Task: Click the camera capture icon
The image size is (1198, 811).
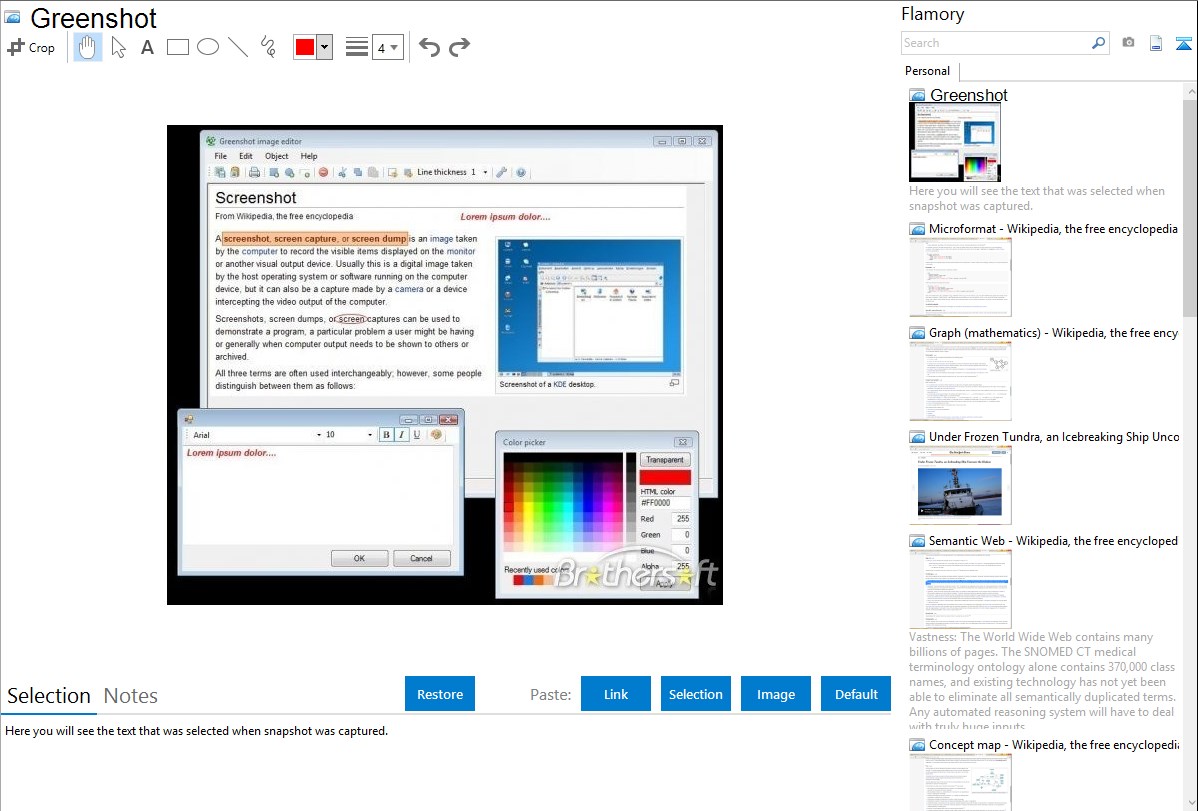Action: click(x=1128, y=43)
